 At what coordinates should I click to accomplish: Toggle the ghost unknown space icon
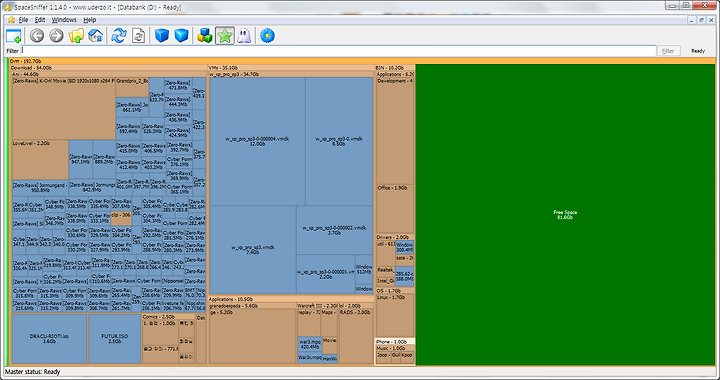[x=244, y=36]
